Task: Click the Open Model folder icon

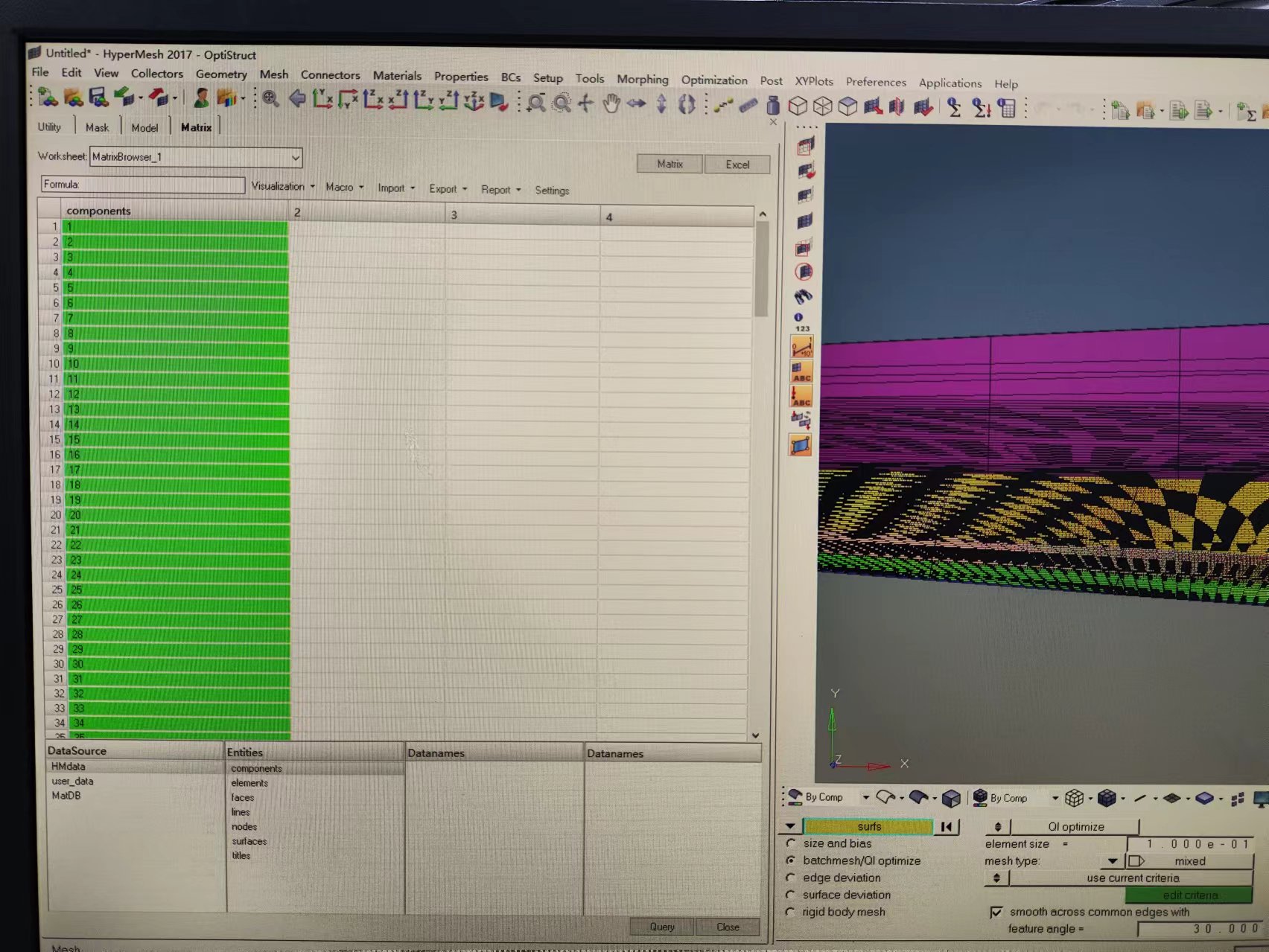Action: (x=73, y=97)
